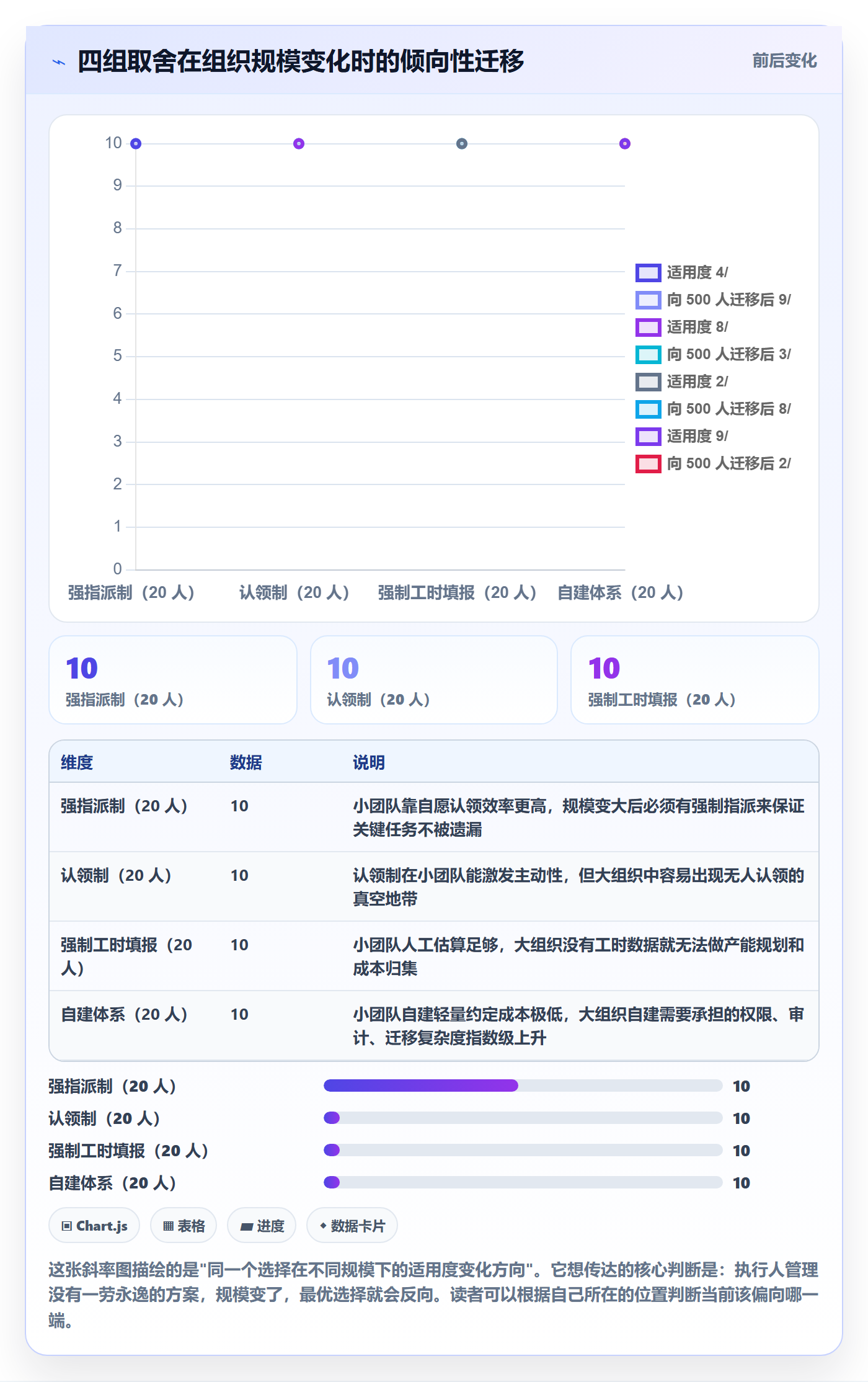
Task: Click the description starting 认领制在小团队能激发主动性
Action: tap(578, 887)
